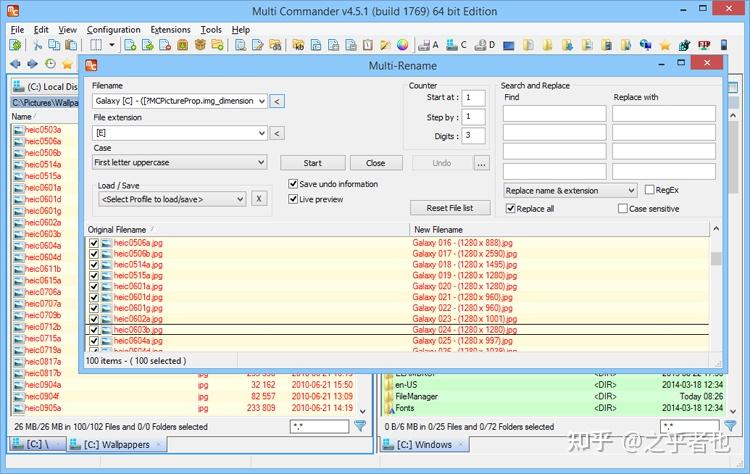Click the Copy icon beside the scissors
Viewport: 750px width, 474px height.
[x=54, y=45]
